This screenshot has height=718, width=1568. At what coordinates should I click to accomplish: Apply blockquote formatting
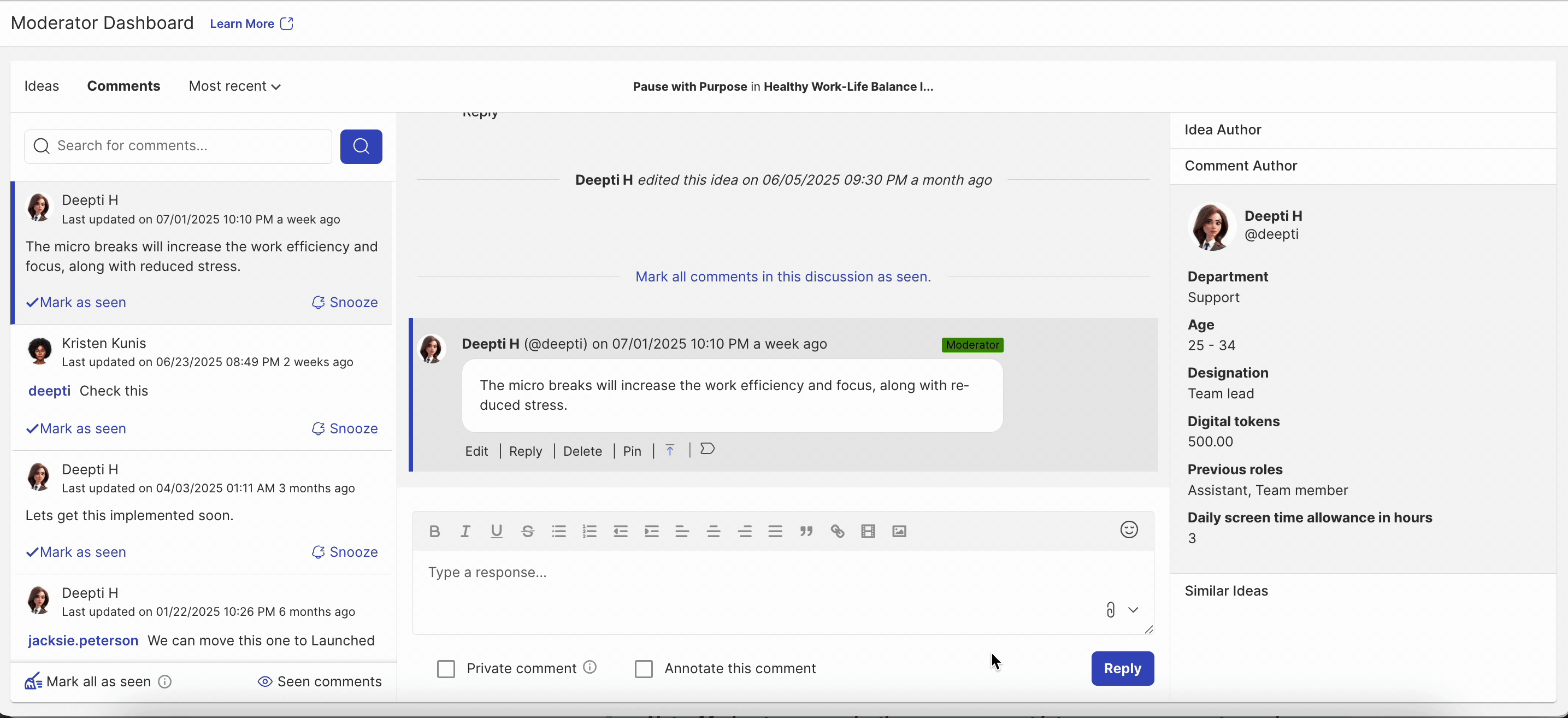point(806,531)
